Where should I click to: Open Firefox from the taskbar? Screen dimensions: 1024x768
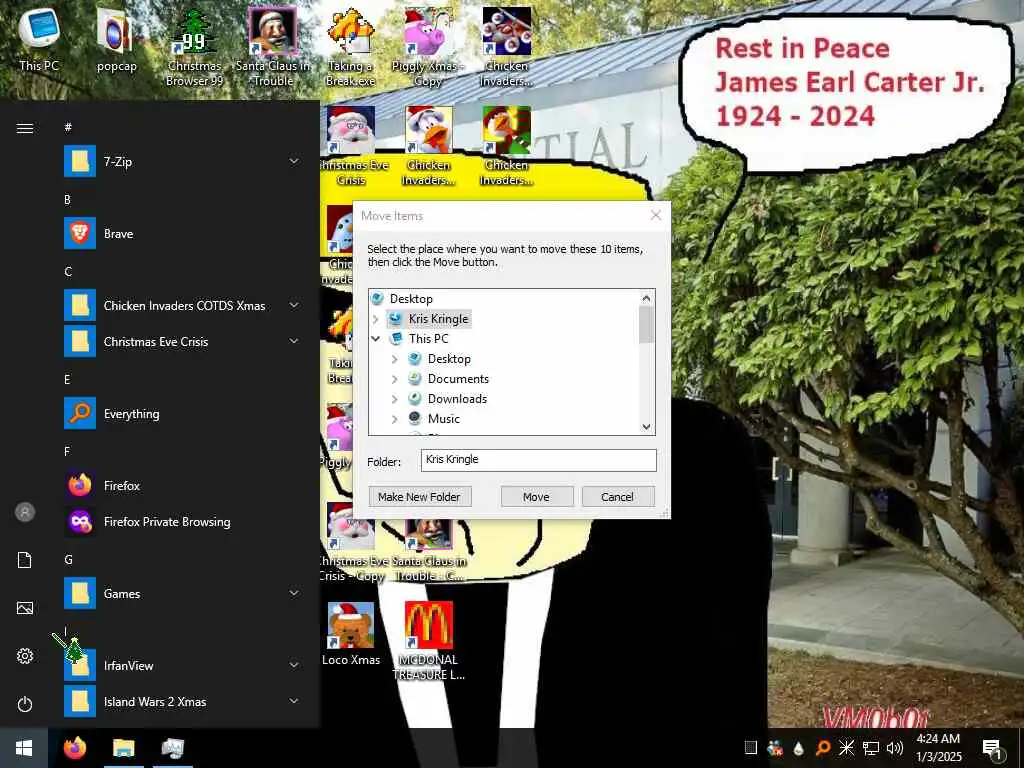pyautogui.click(x=75, y=748)
